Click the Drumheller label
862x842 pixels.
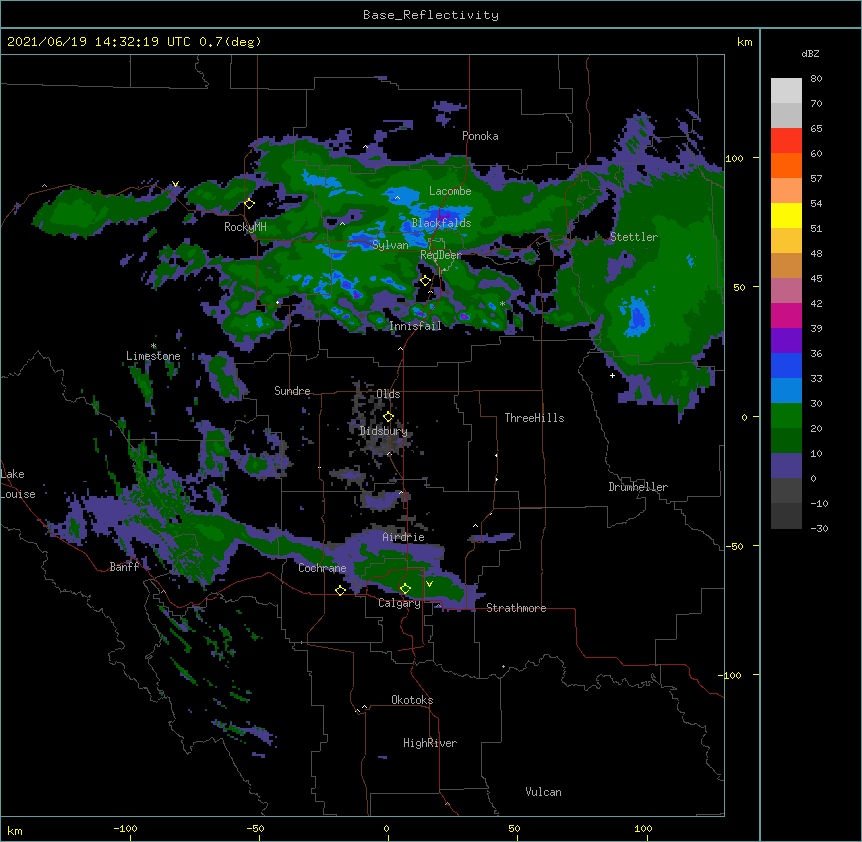point(638,487)
